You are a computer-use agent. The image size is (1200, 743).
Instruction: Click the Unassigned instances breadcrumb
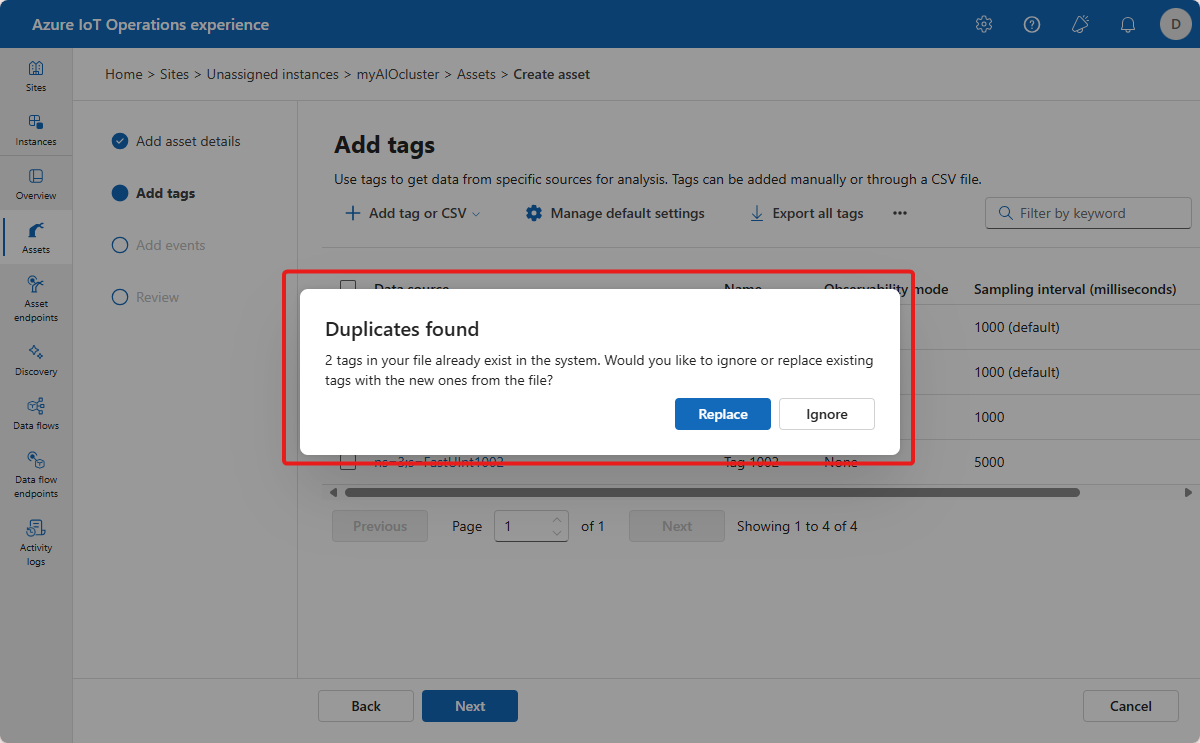pyautogui.click(x=272, y=74)
